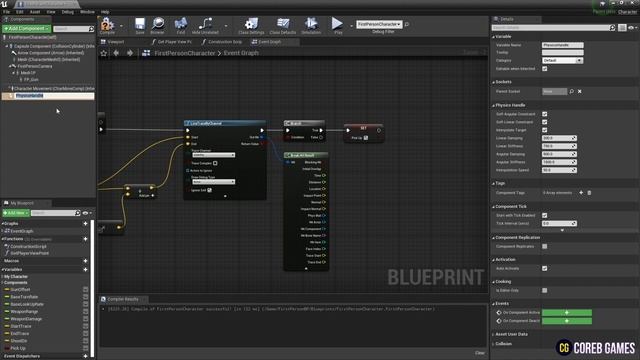Click the Interpolation Speed value field
Image resolution: width=640 pixels, height=360 pixels.
point(559,170)
